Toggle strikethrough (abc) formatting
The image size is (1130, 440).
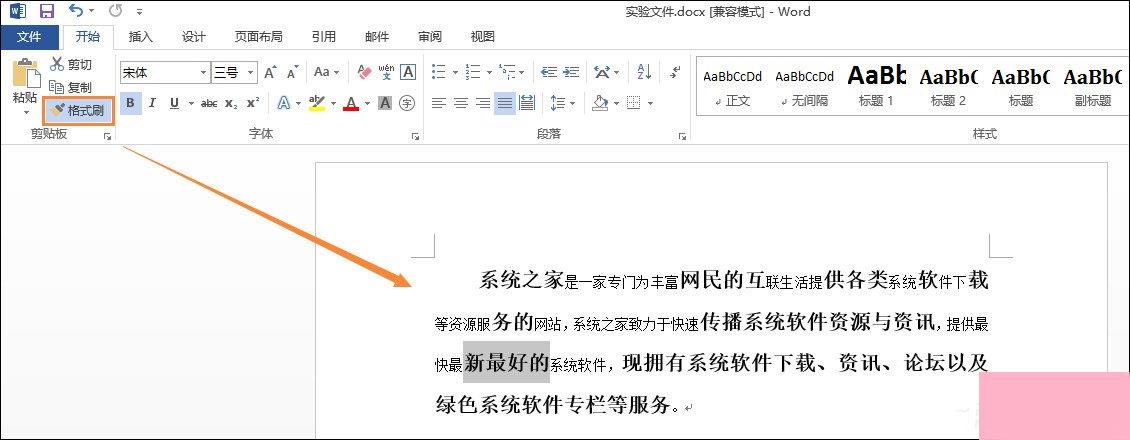pos(209,104)
